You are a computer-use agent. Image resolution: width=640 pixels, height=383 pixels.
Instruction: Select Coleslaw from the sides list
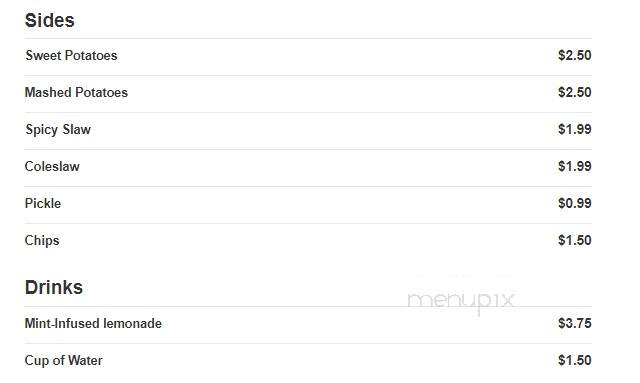point(52,167)
